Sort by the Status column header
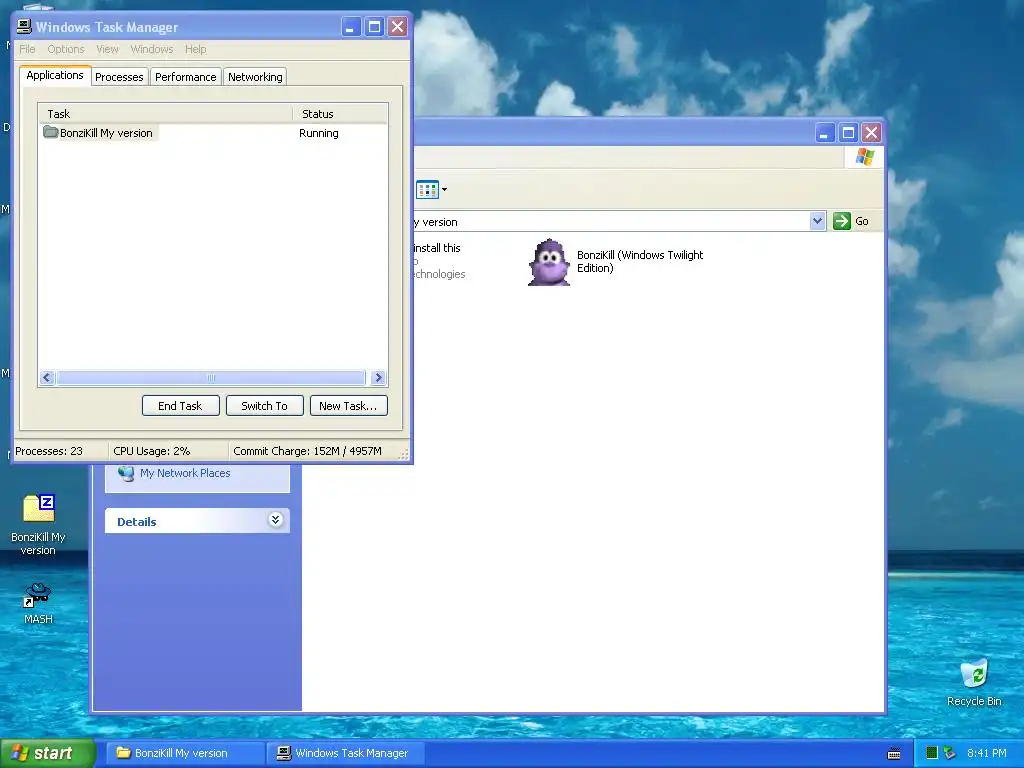Screen dimensions: 1024x768 click(340, 114)
